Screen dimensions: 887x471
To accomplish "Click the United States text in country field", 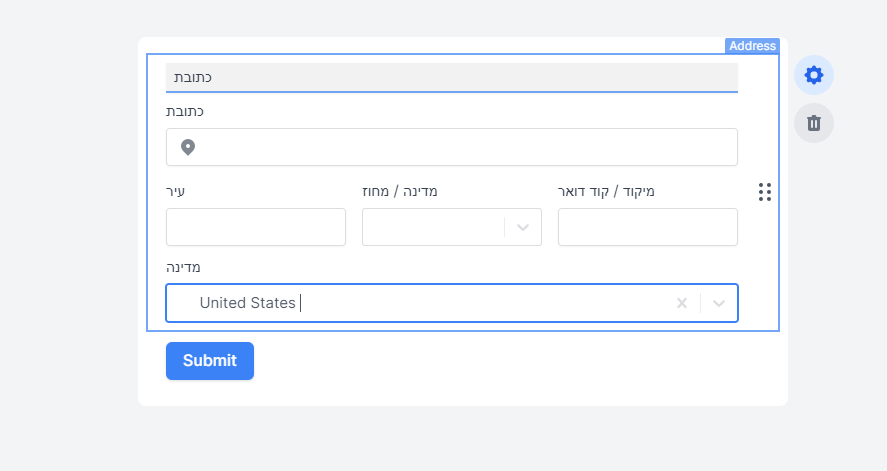I will 247,303.
